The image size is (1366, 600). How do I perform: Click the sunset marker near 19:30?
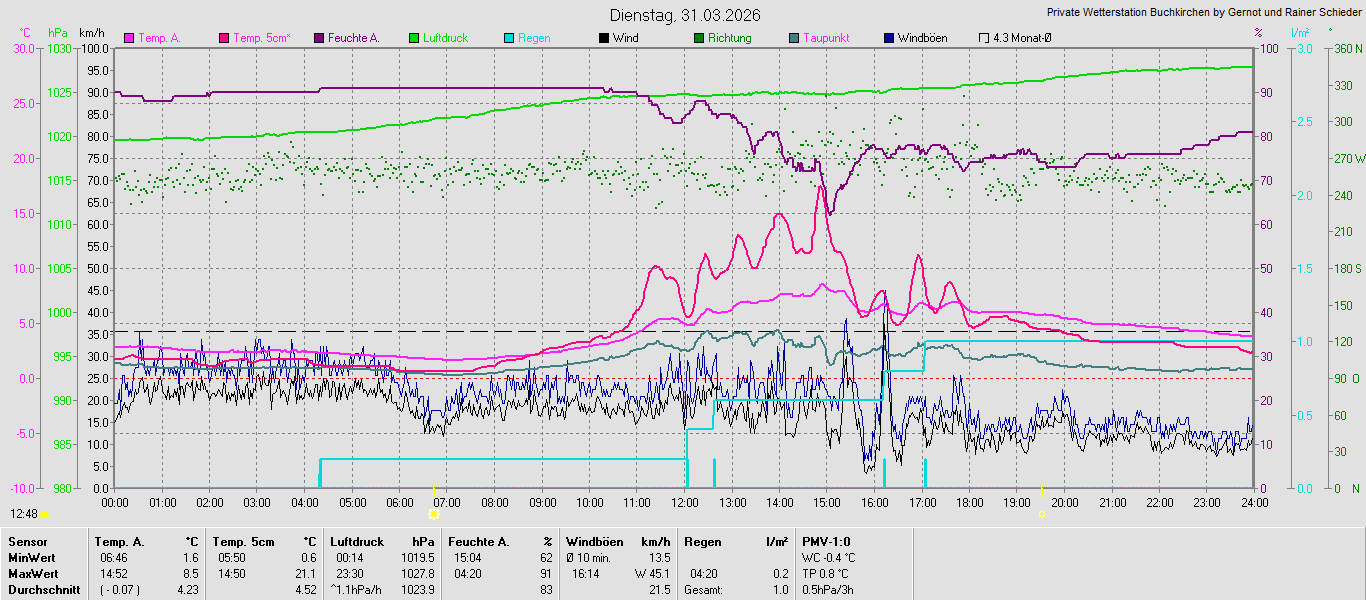(x=1042, y=513)
